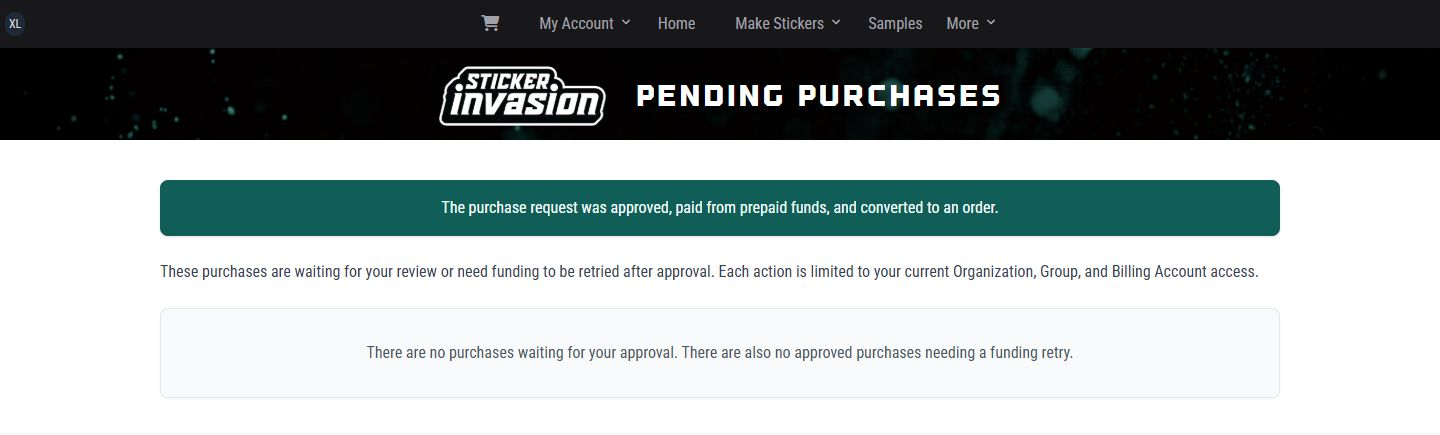The image size is (1440, 435).
Task: Expand the Make Stickers chevron arrow
Action: (836, 22)
